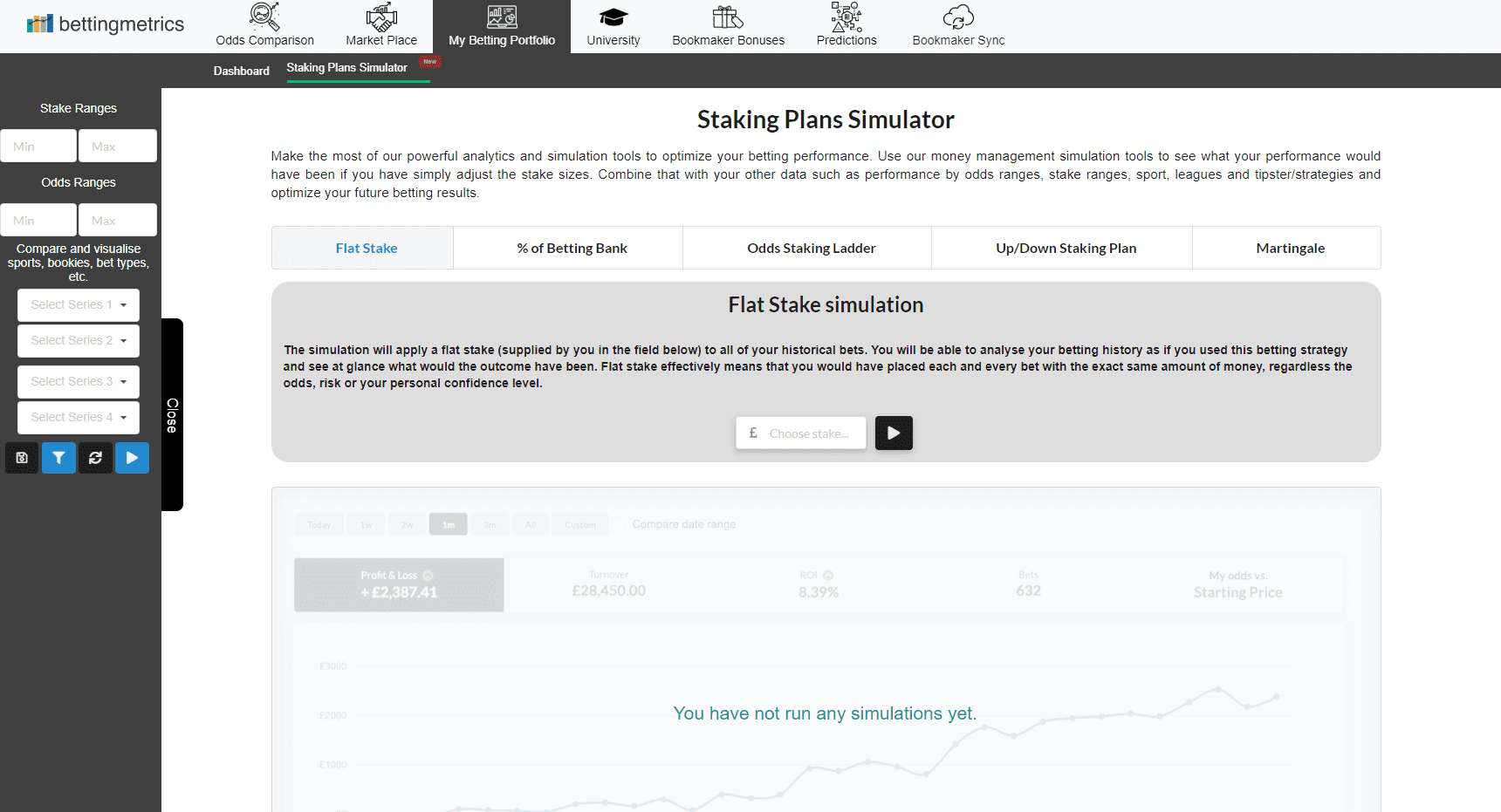Open Bookmaker Sync cloud icon
Viewport: 1501px width, 812px height.
(958, 17)
